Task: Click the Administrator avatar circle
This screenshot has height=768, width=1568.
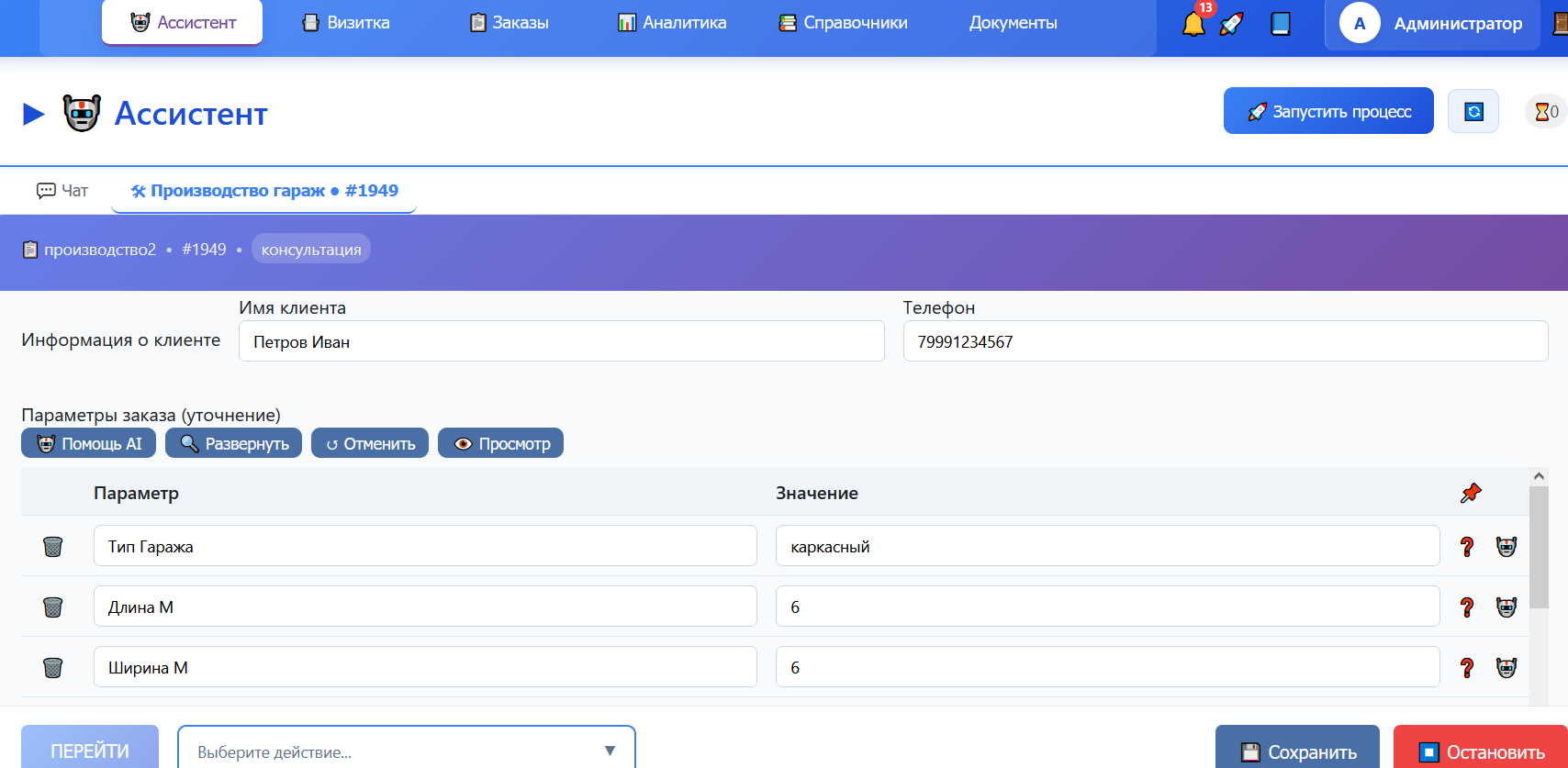Action: point(1360,24)
